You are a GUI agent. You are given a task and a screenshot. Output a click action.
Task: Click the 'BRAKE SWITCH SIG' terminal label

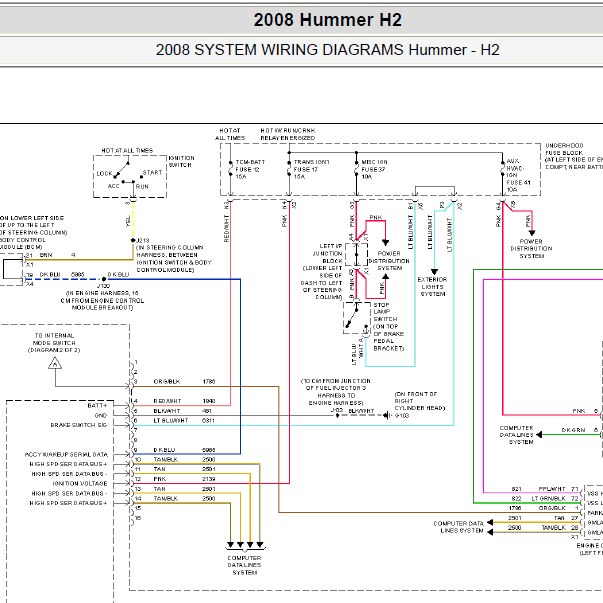pos(78,425)
